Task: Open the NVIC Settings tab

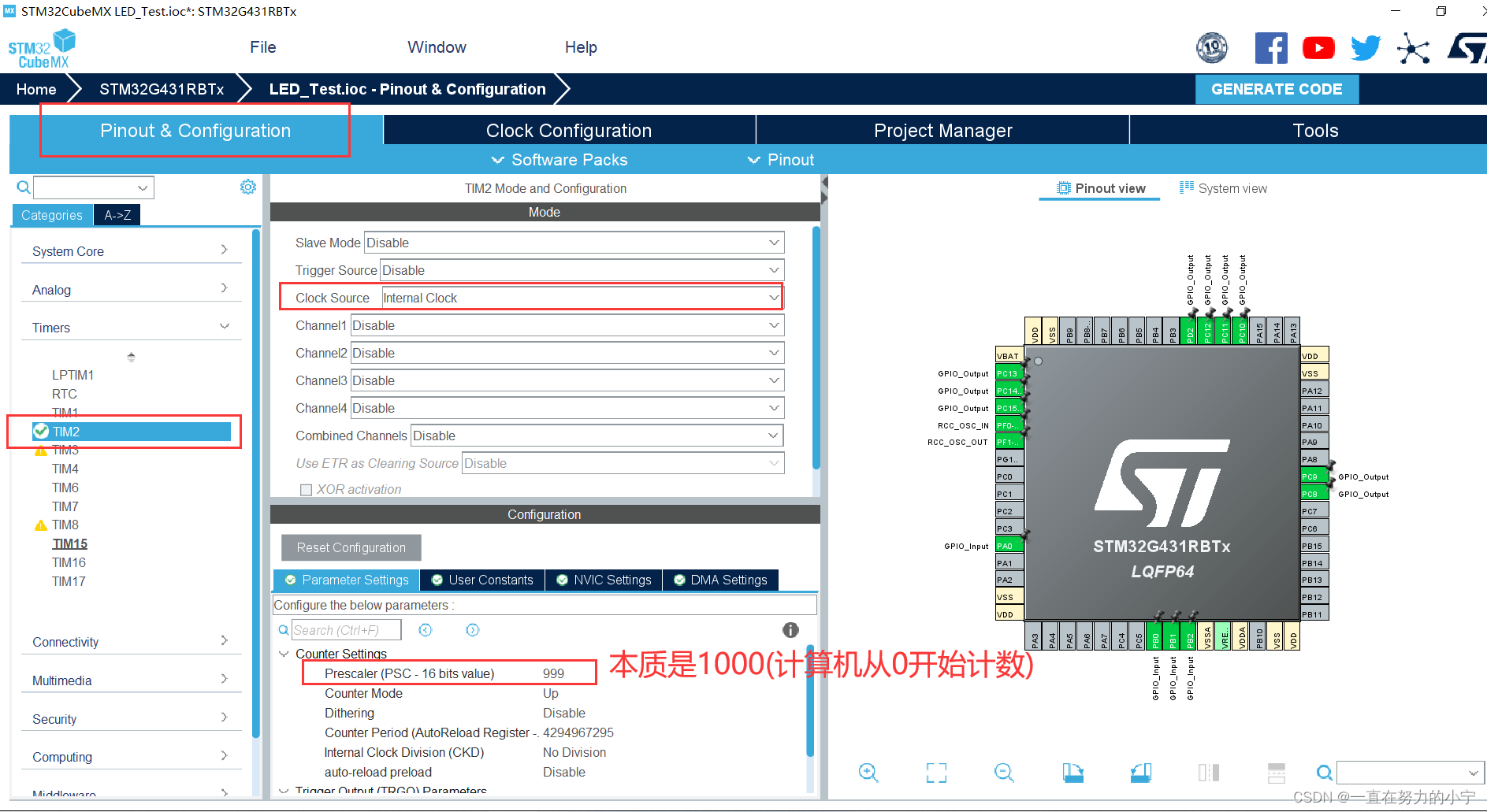Action: pyautogui.click(x=604, y=580)
